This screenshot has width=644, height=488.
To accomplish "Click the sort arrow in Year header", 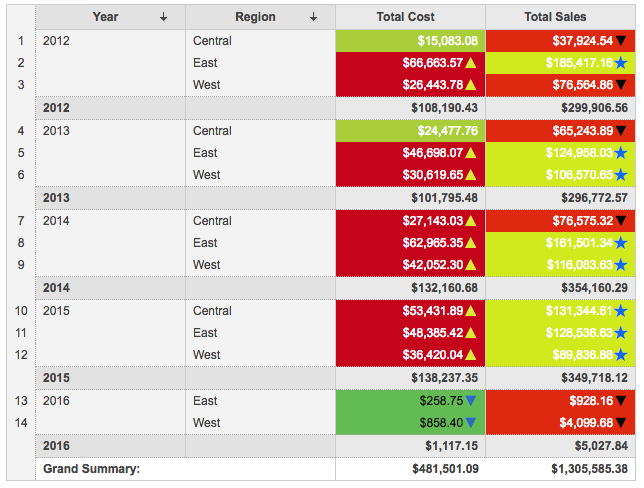I will coord(164,17).
